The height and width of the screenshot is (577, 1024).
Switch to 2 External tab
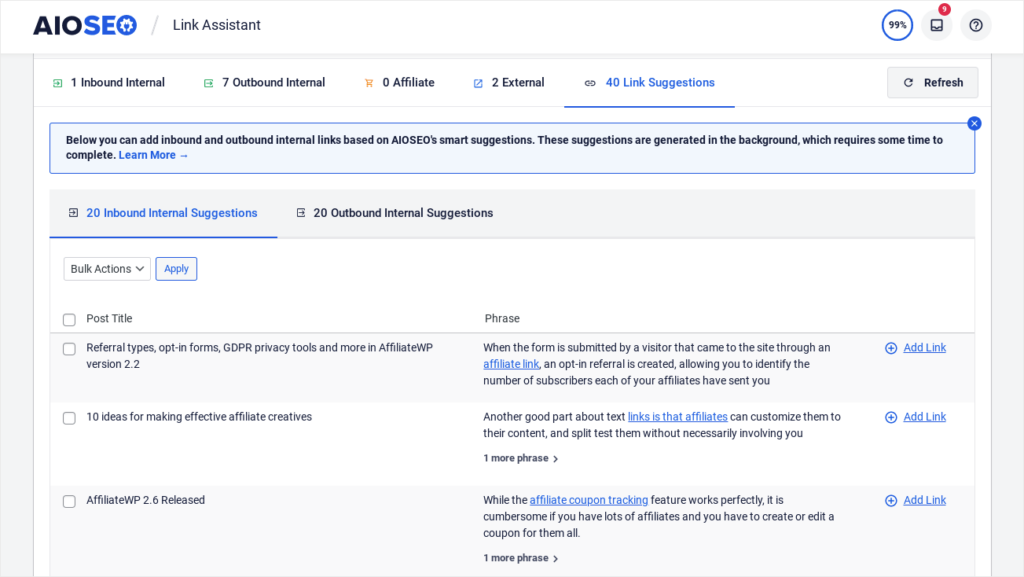pyautogui.click(x=509, y=83)
